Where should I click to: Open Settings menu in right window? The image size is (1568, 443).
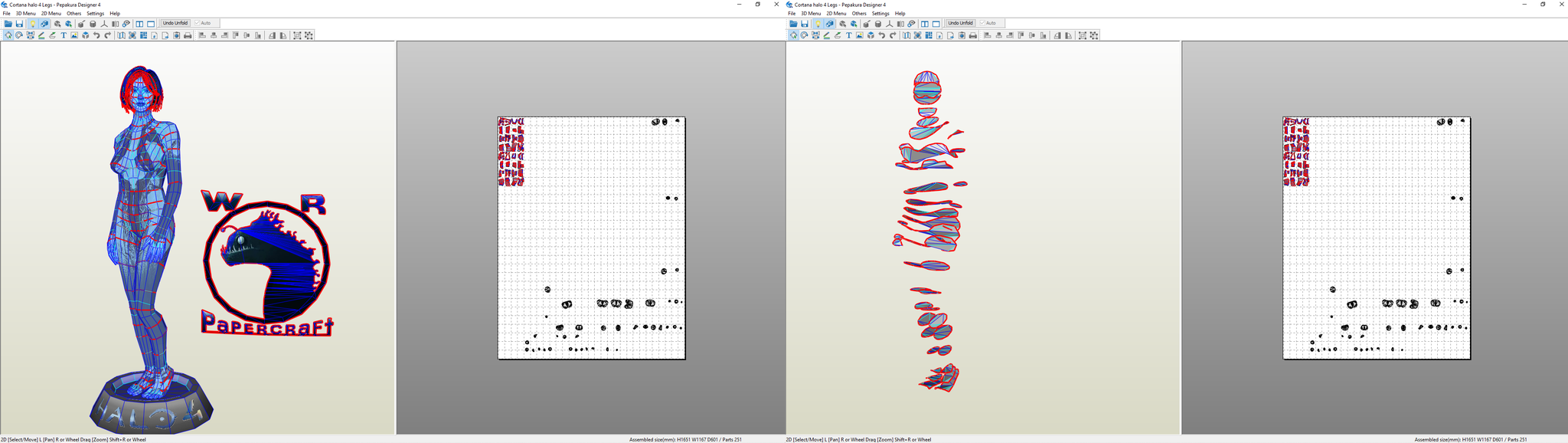[x=880, y=13]
